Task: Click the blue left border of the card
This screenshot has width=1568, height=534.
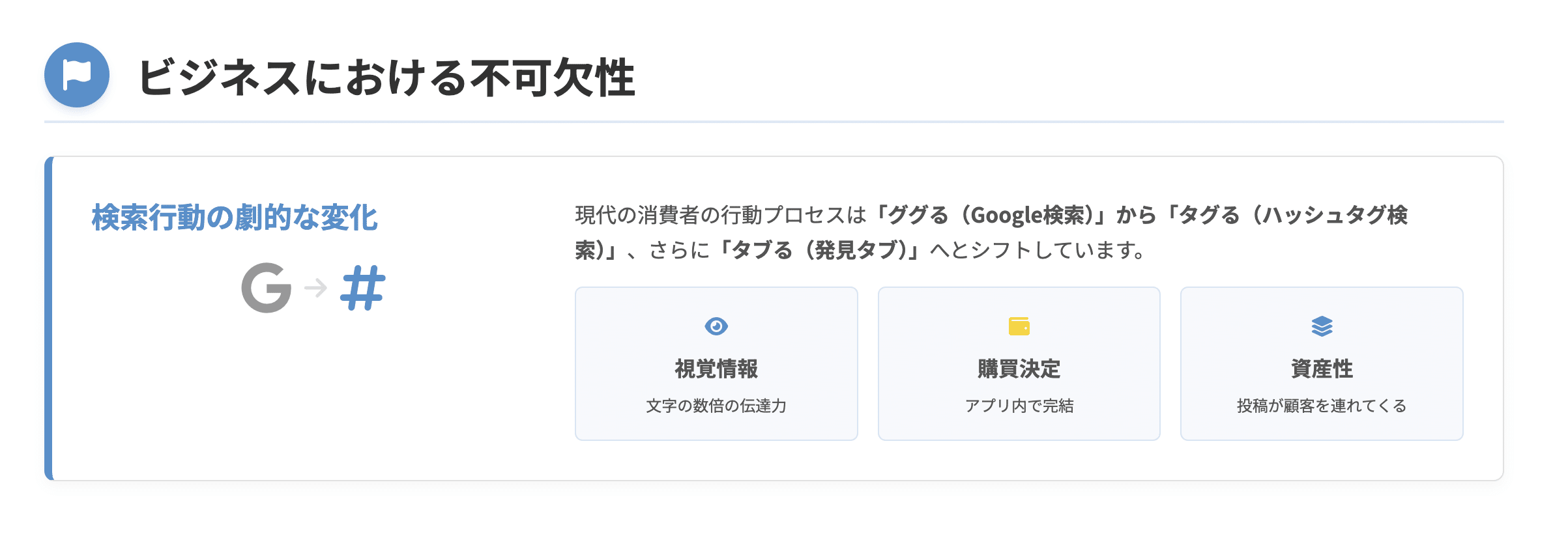Action: point(48,318)
